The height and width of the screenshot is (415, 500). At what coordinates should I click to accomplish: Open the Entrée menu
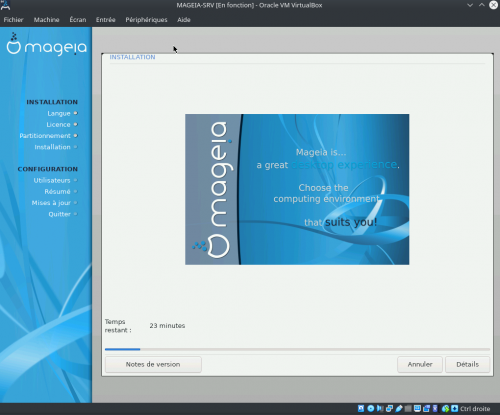click(105, 20)
